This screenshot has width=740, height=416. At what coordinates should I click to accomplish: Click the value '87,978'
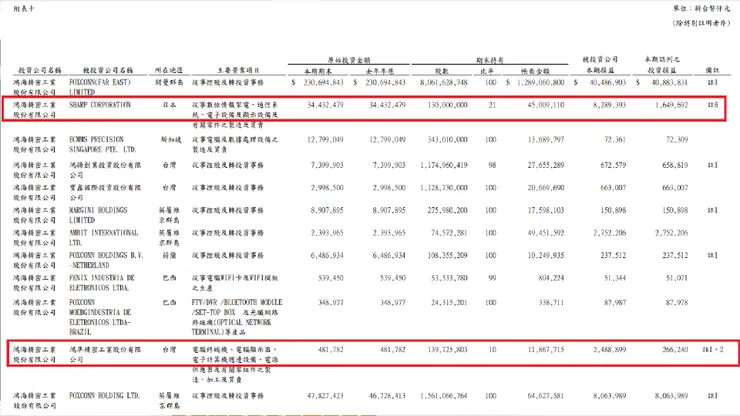point(677,302)
